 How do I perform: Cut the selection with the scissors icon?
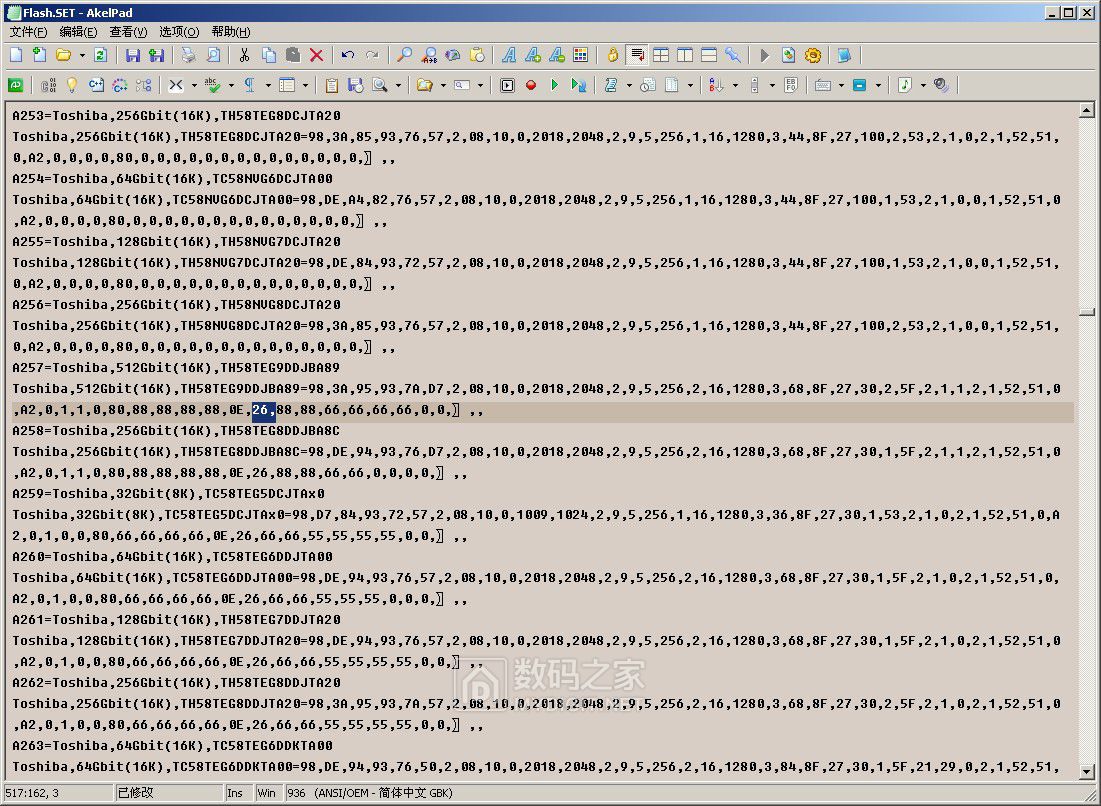coord(244,55)
